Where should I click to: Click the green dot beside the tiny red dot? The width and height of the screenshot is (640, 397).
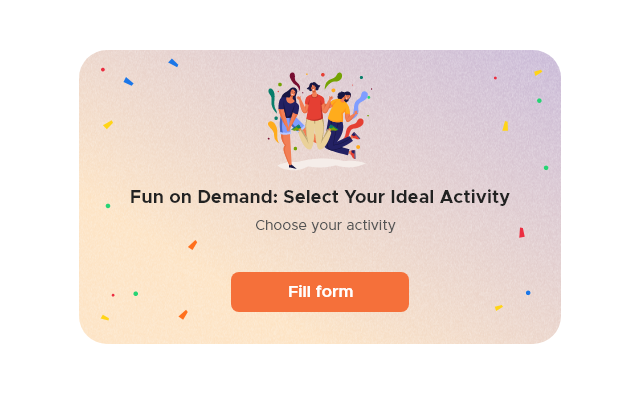click(x=136, y=294)
